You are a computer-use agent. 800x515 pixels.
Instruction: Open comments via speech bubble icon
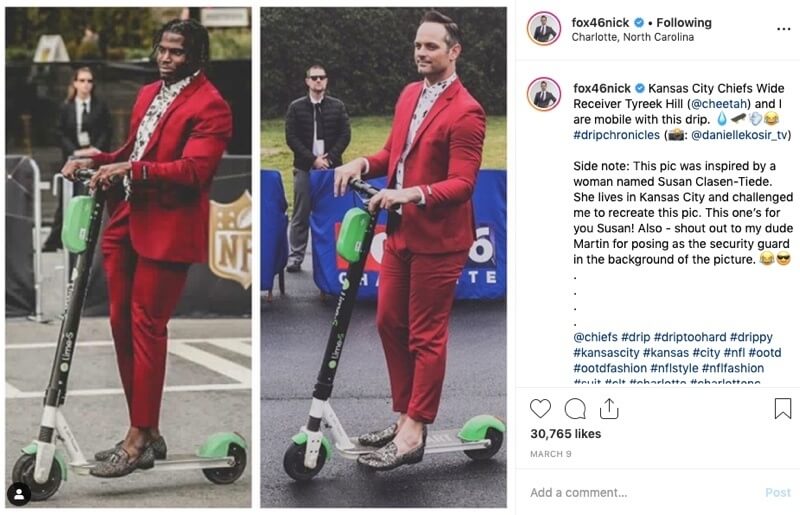pos(575,409)
